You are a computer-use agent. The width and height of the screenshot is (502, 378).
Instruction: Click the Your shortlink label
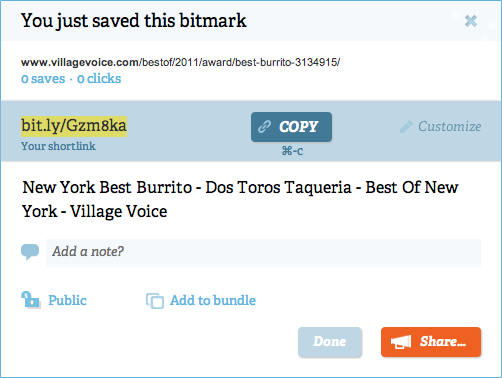58,146
